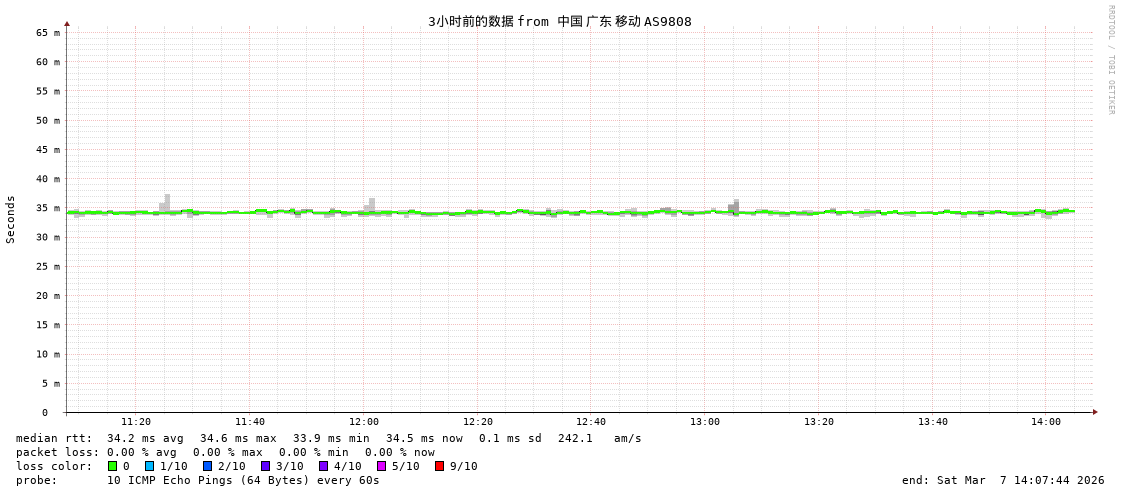
Task: Click the 33.9 ms min value
Action: (331, 438)
